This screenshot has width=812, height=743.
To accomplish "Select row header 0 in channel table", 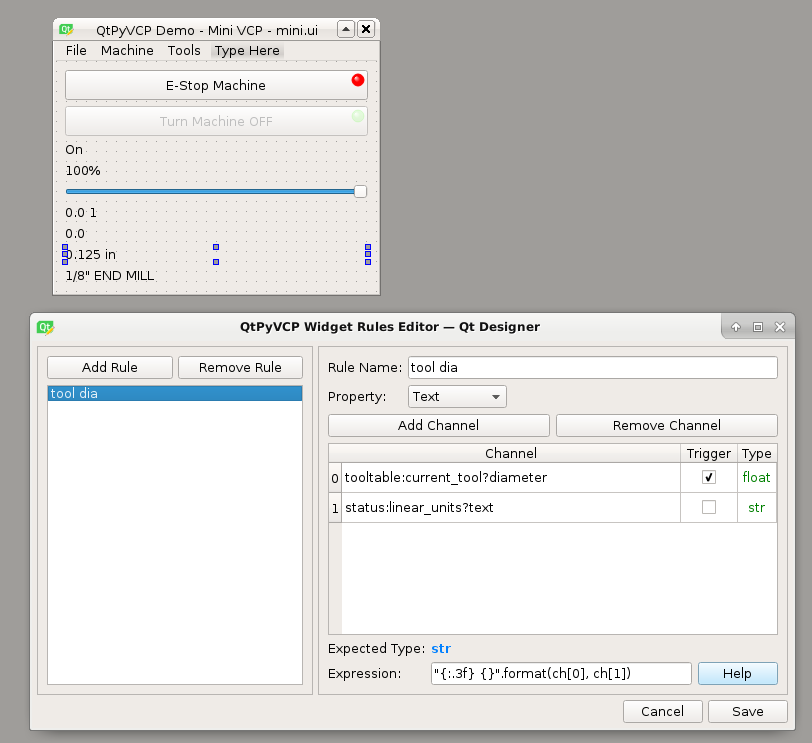I will [335, 477].
